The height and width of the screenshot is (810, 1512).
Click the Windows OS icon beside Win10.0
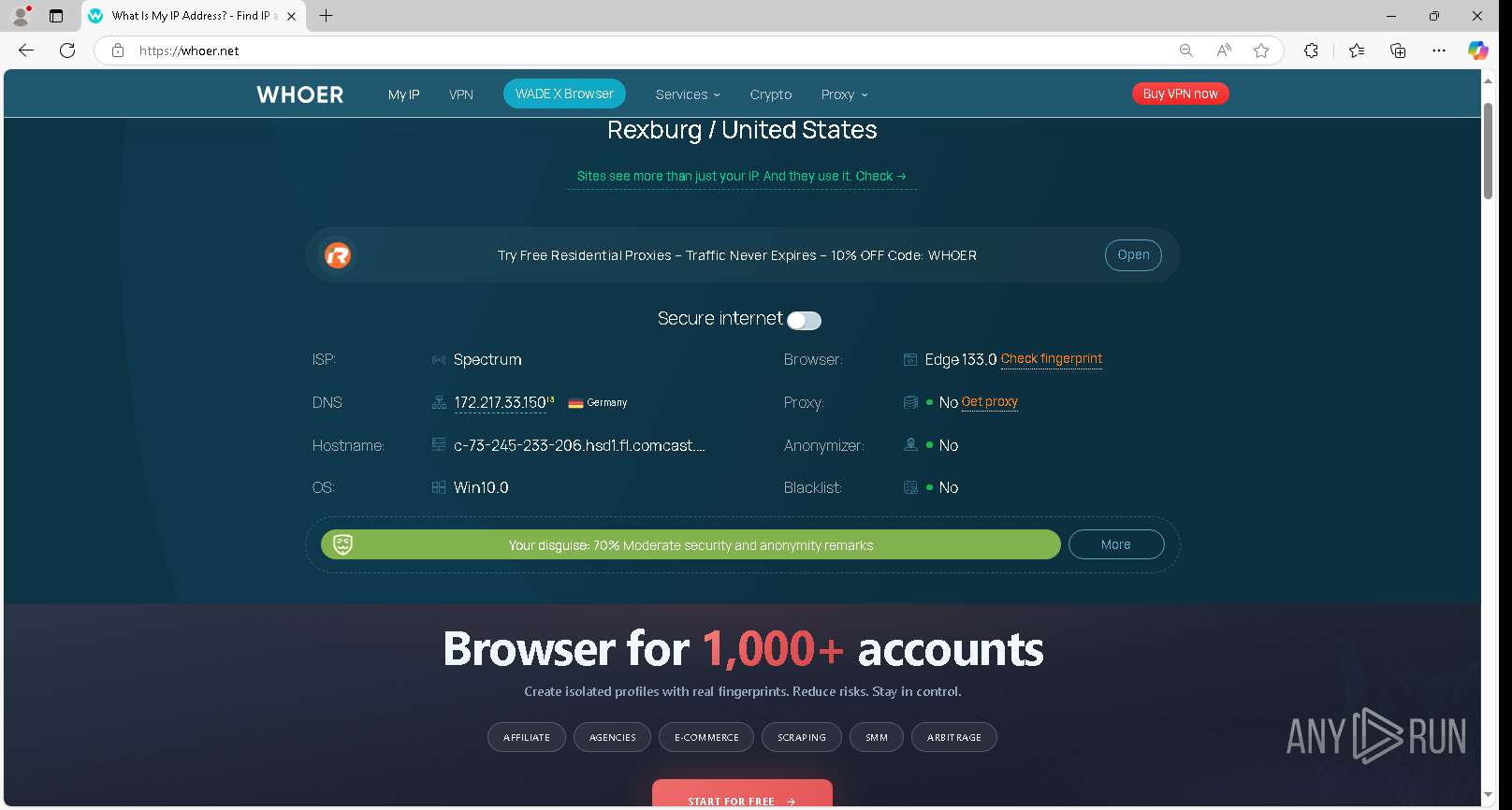click(439, 487)
